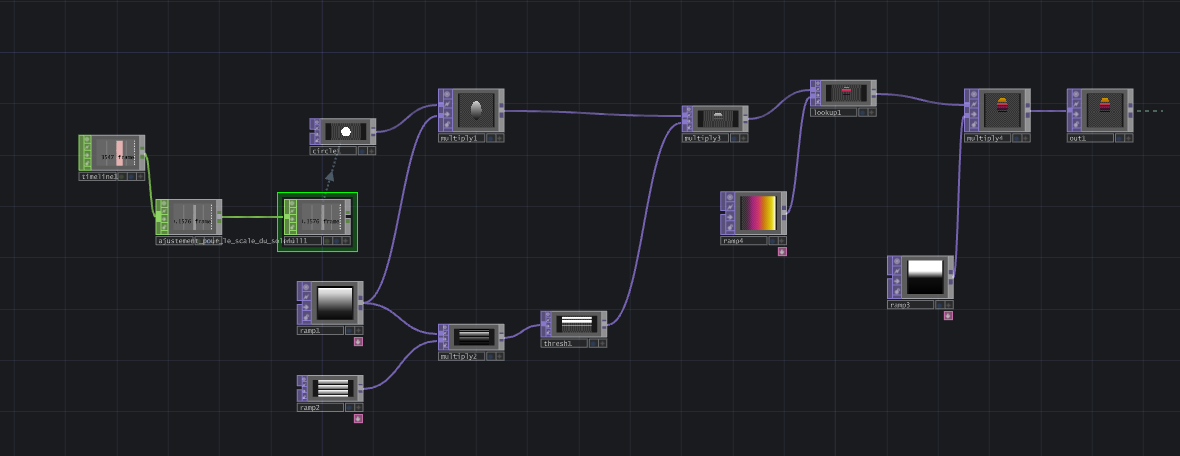This screenshot has width=1180, height=456.
Task: Click the lookup1 node name label
Action: 830,113
